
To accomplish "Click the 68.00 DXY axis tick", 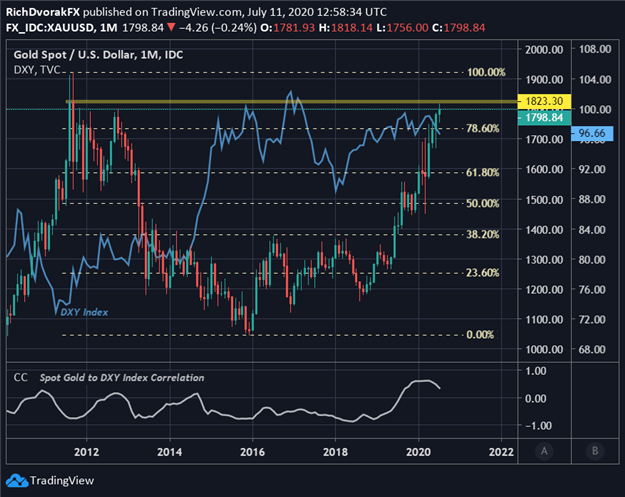I will tap(592, 350).
